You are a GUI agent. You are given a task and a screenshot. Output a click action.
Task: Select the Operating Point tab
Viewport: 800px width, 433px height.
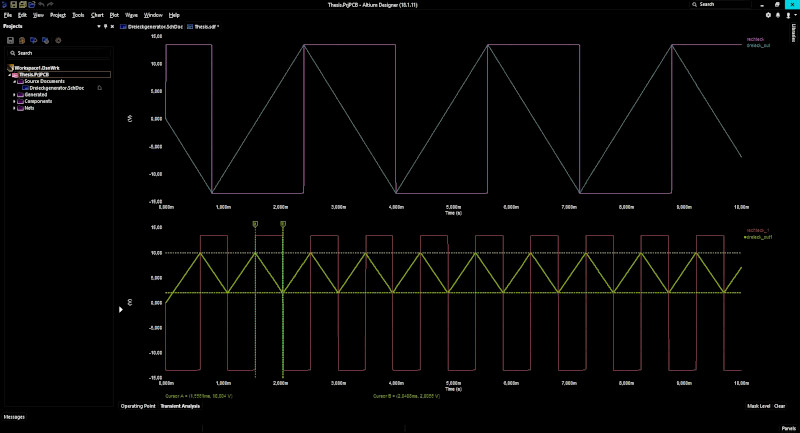click(x=137, y=406)
